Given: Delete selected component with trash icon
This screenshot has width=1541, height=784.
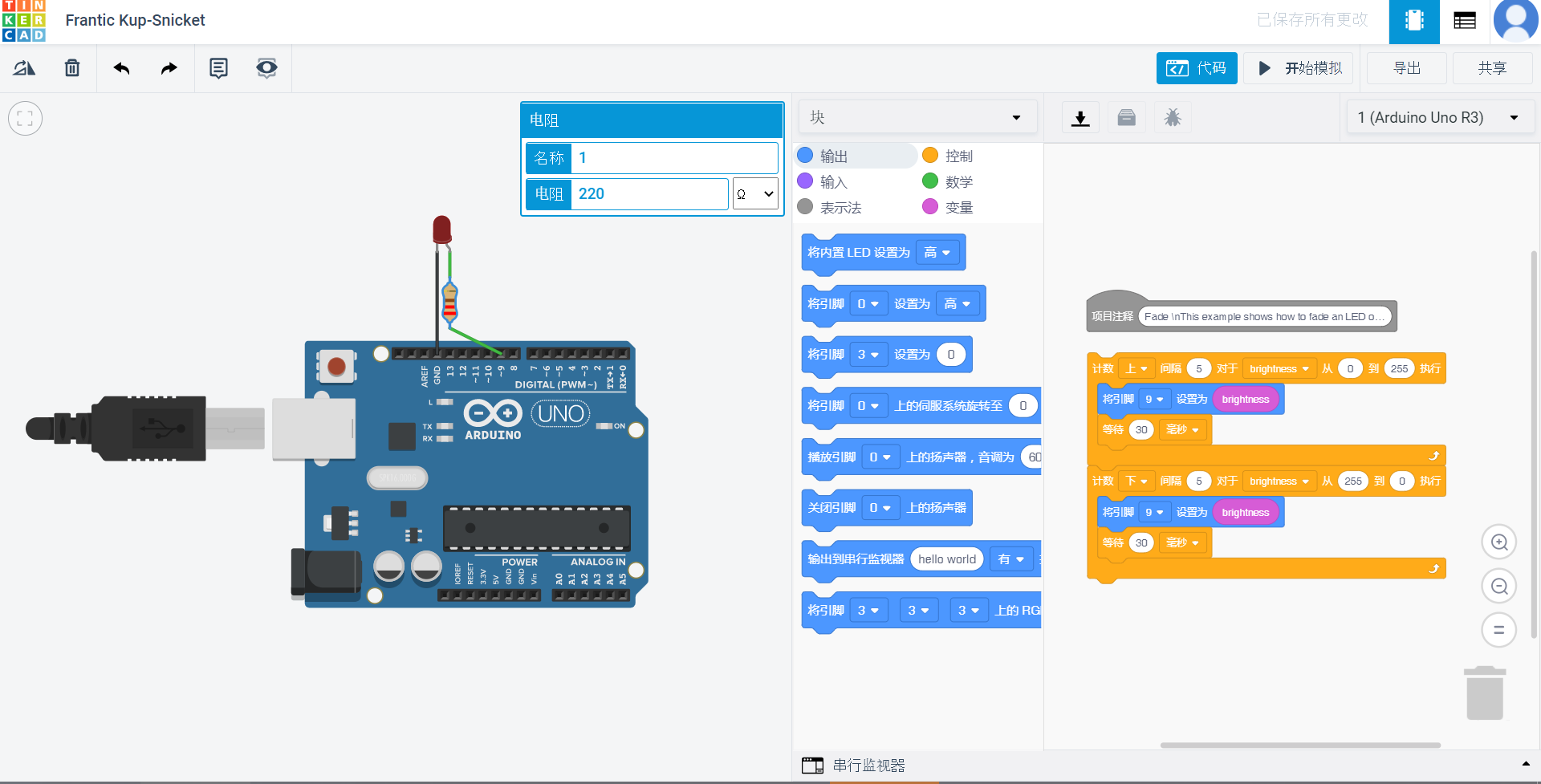Looking at the screenshot, I should [72, 68].
